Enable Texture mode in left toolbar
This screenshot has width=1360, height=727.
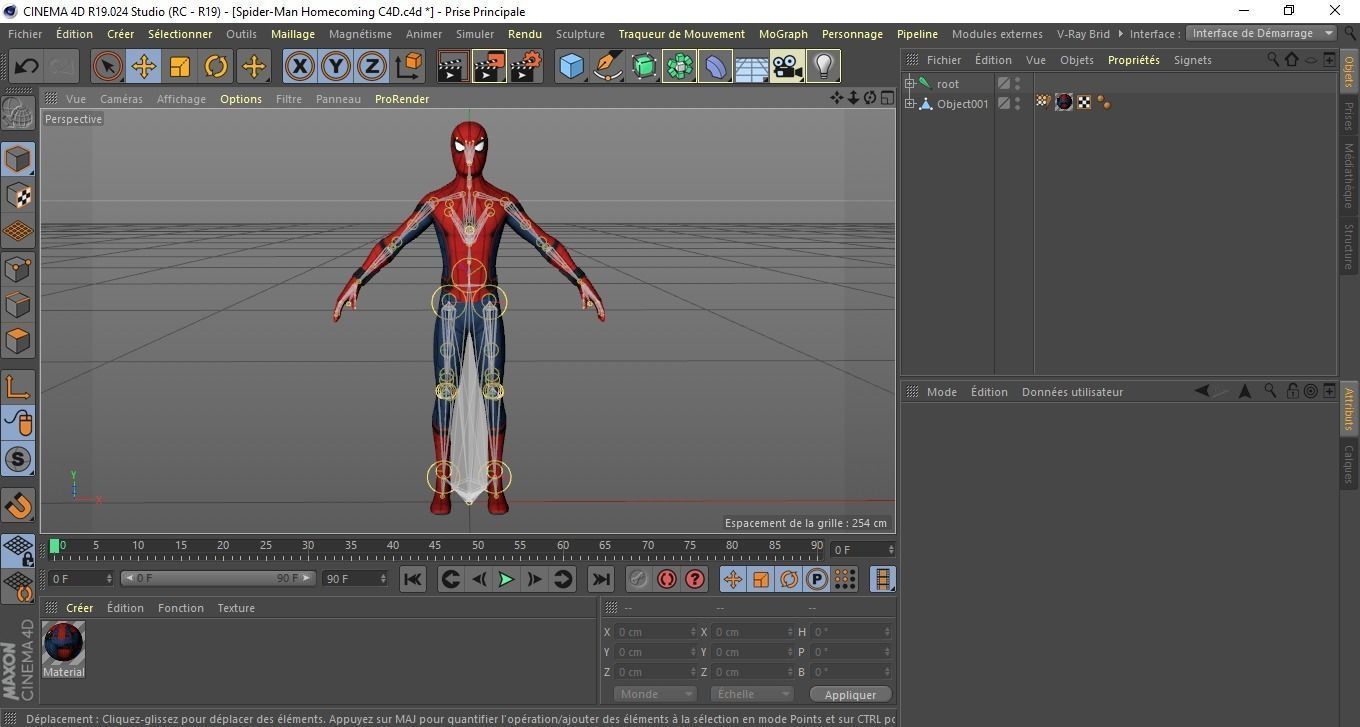18,195
